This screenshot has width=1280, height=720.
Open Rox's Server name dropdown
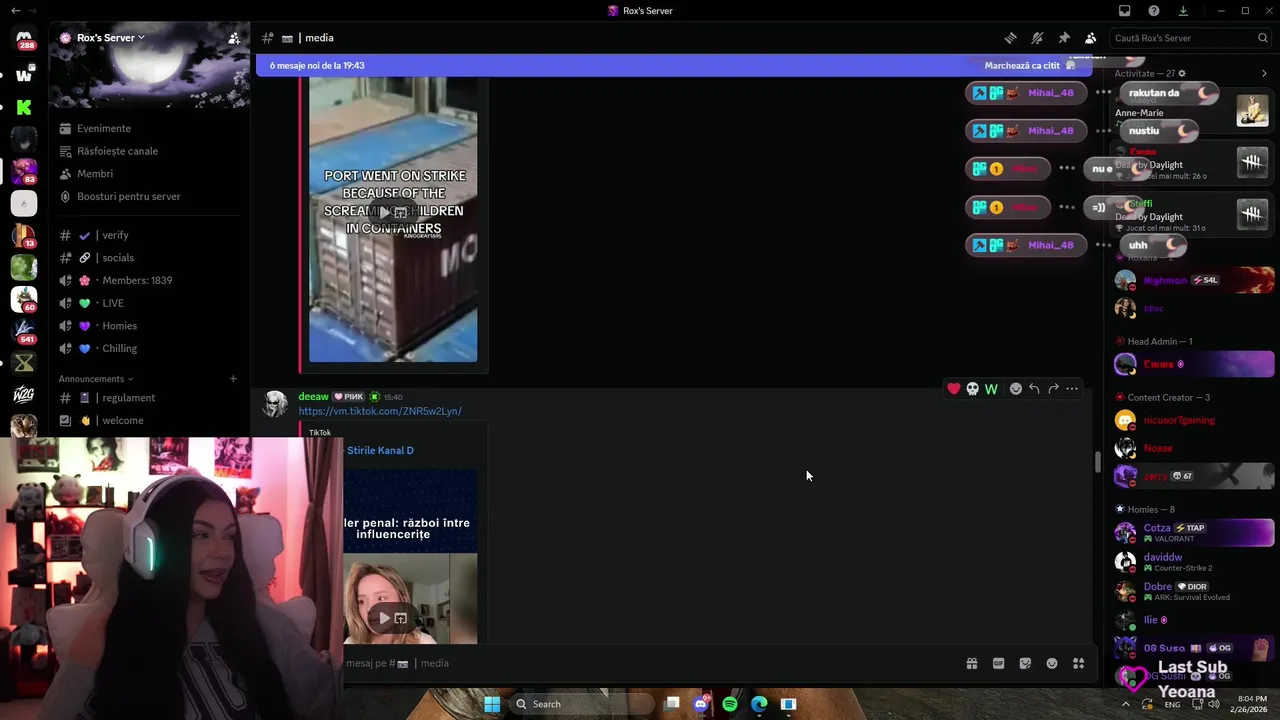click(111, 38)
